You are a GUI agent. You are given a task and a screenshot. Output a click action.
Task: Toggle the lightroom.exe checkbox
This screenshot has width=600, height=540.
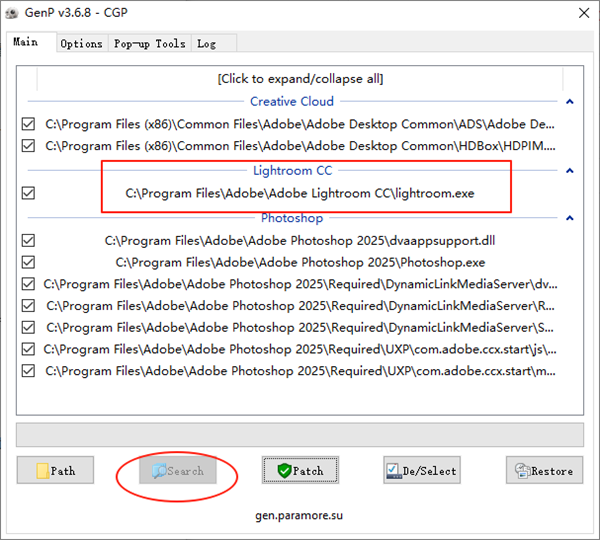point(28,193)
